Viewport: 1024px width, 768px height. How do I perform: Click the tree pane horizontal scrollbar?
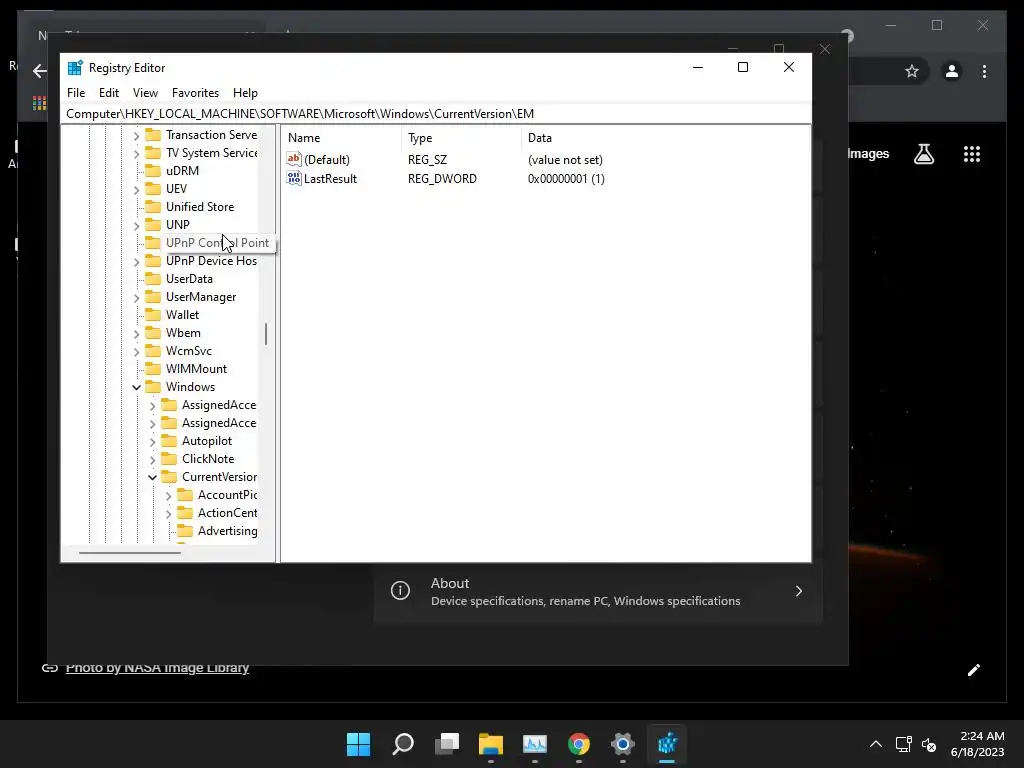click(x=129, y=552)
